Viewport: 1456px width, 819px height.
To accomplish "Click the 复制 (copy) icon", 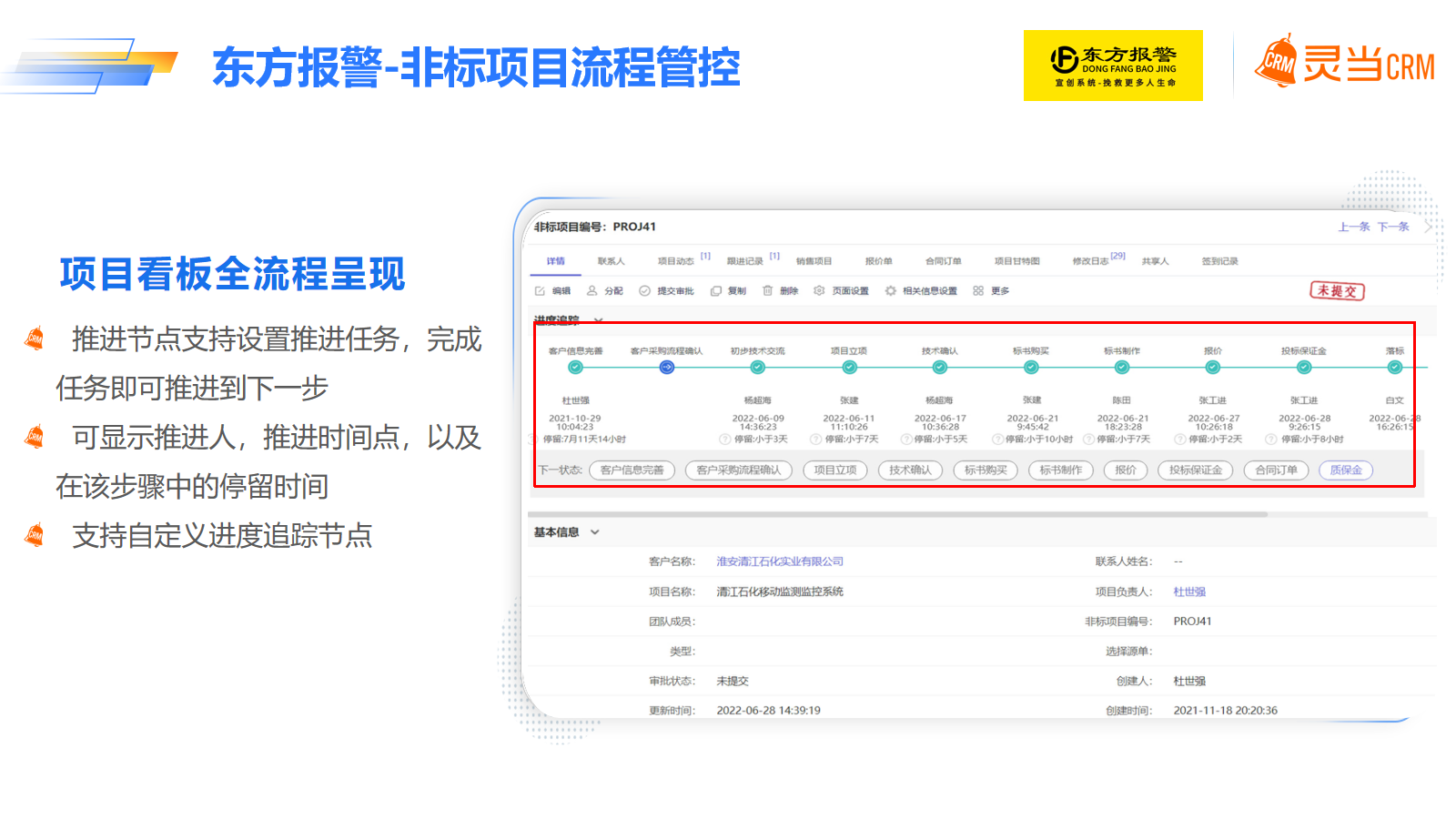I will click(716, 291).
